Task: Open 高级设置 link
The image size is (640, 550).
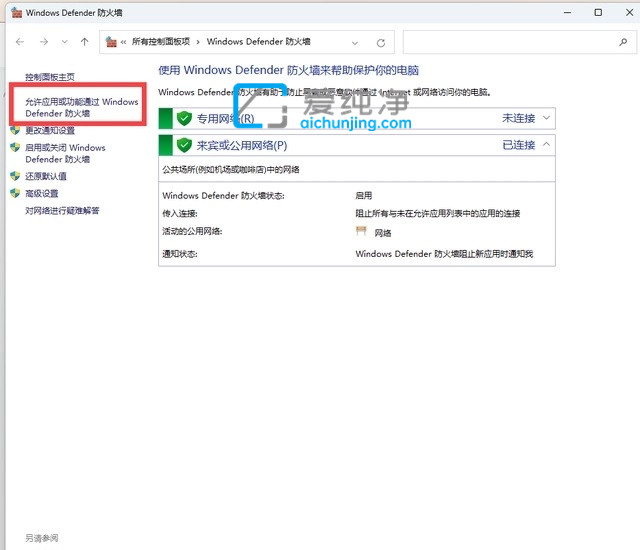Action: coord(42,193)
